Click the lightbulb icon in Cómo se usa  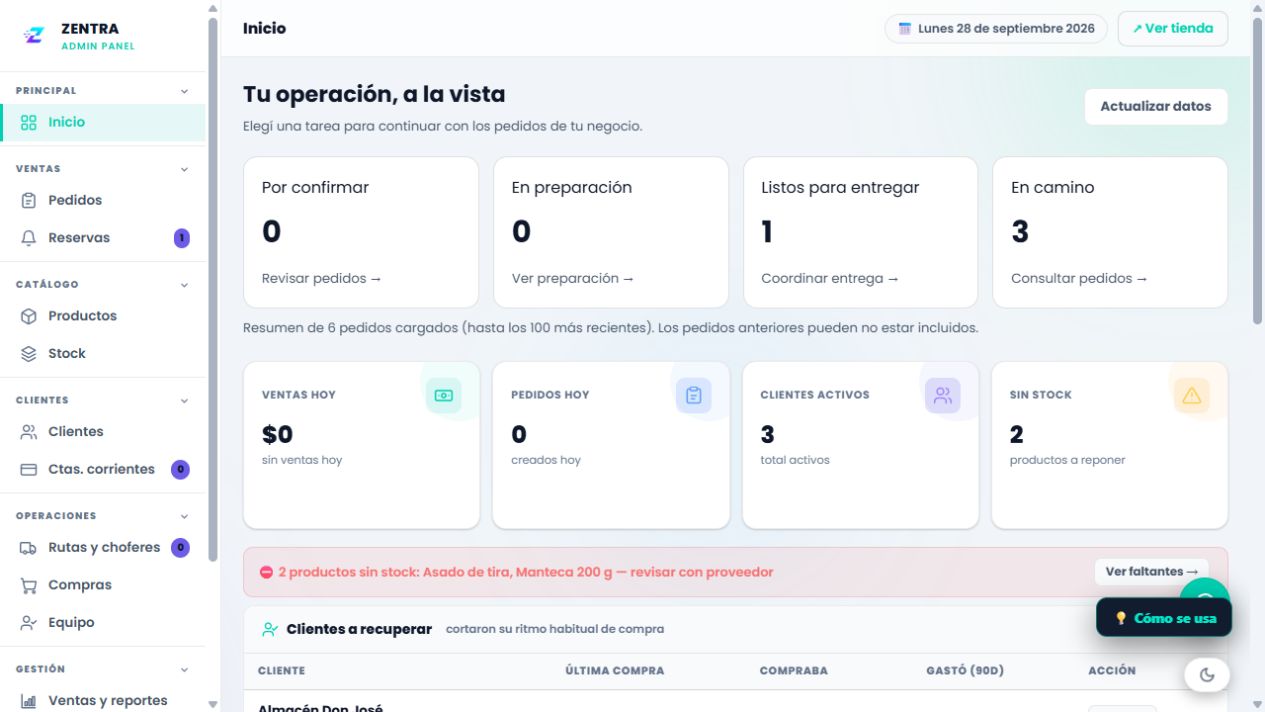click(1121, 618)
